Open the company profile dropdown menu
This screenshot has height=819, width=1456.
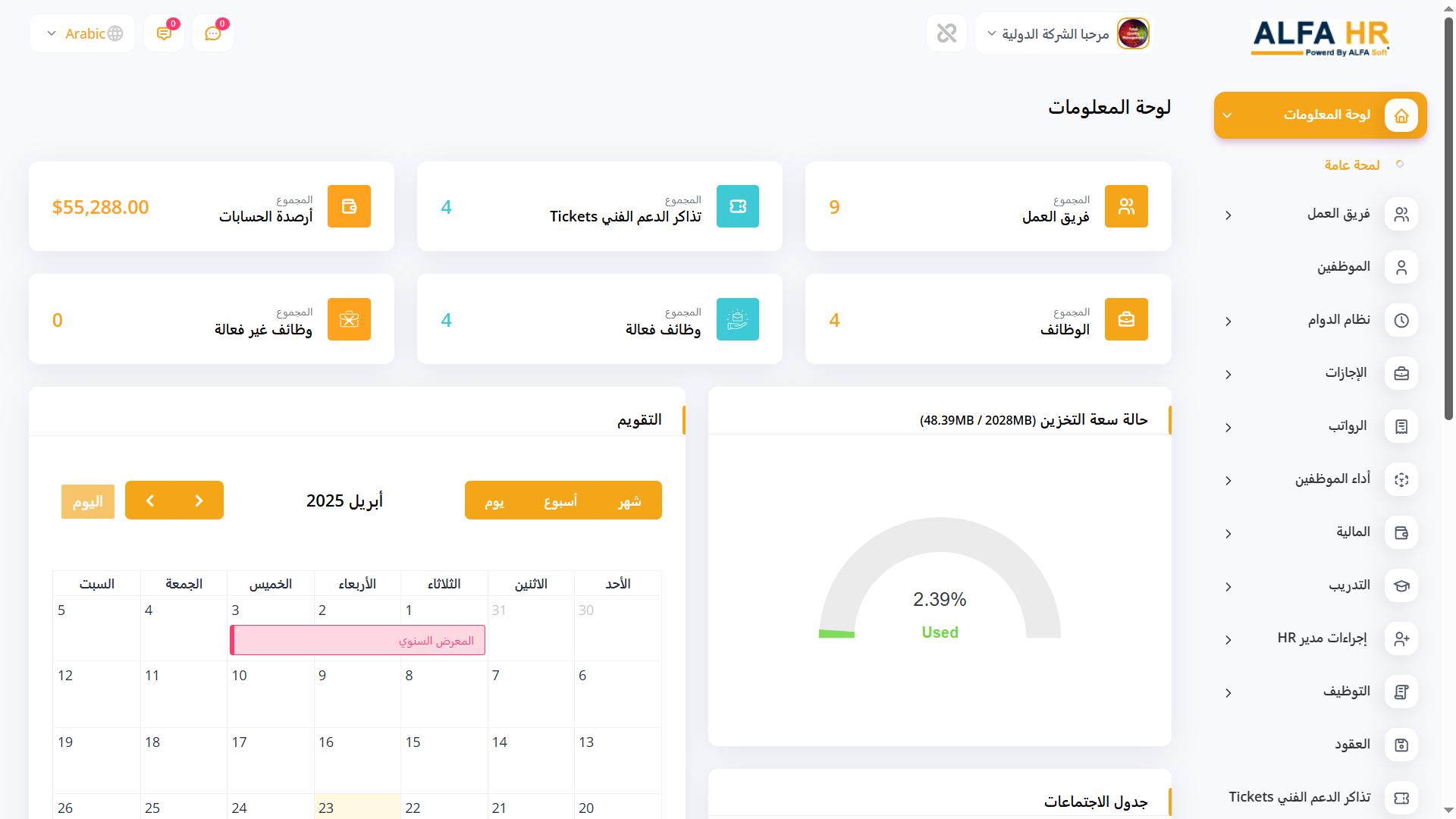coord(1062,33)
